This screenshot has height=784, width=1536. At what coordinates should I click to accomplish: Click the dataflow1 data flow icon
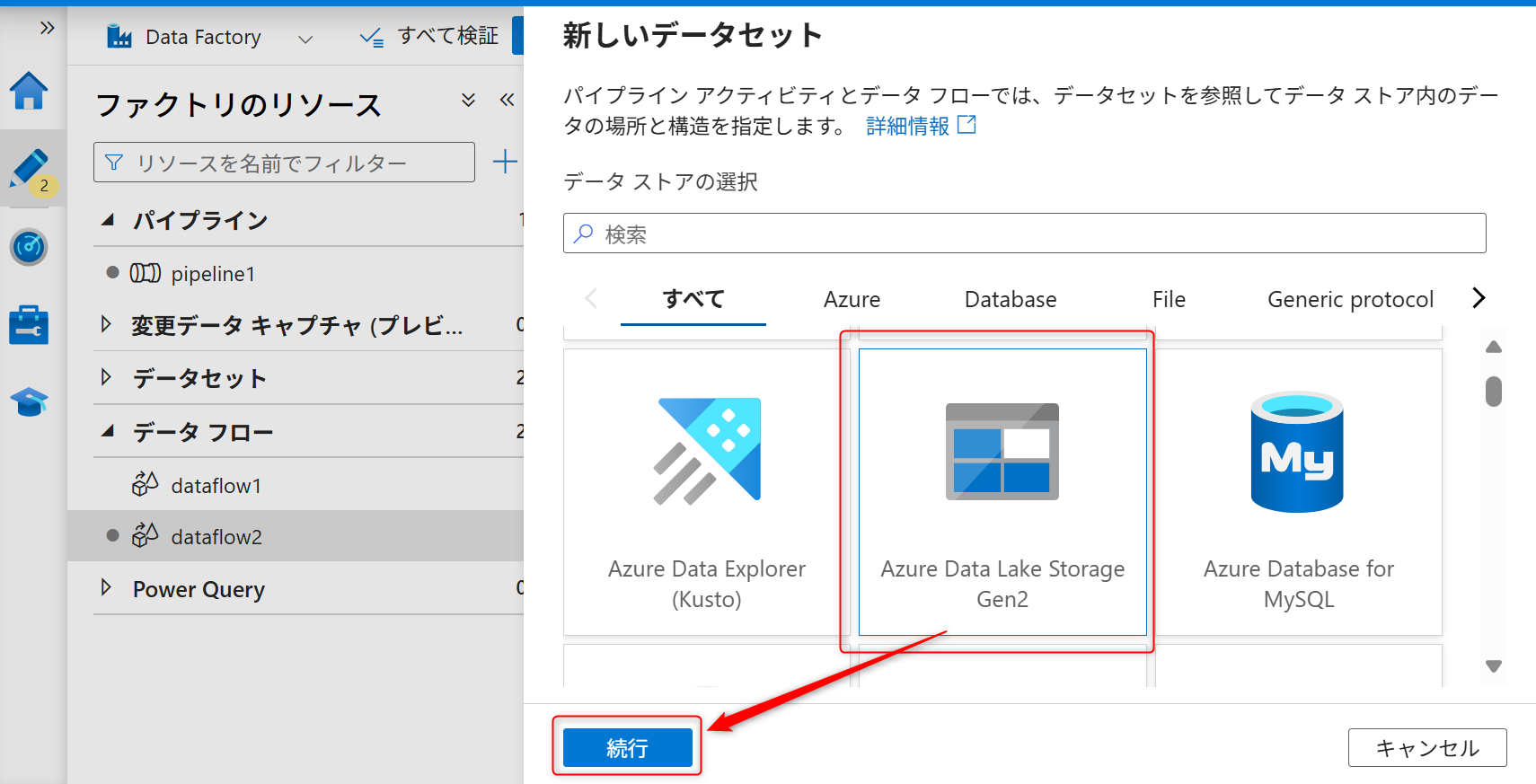pos(145,484)
